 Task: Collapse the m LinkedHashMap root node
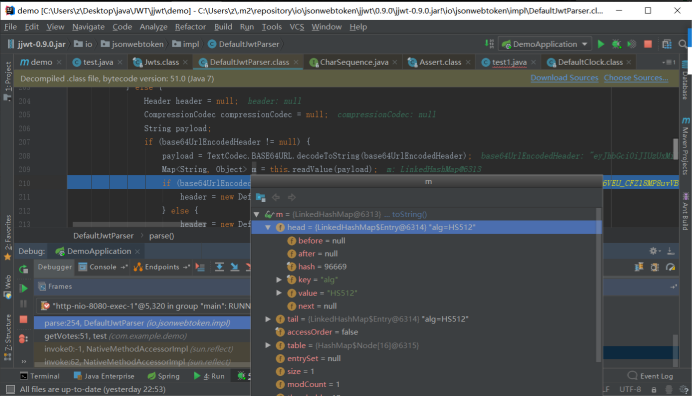click(257, 214)
